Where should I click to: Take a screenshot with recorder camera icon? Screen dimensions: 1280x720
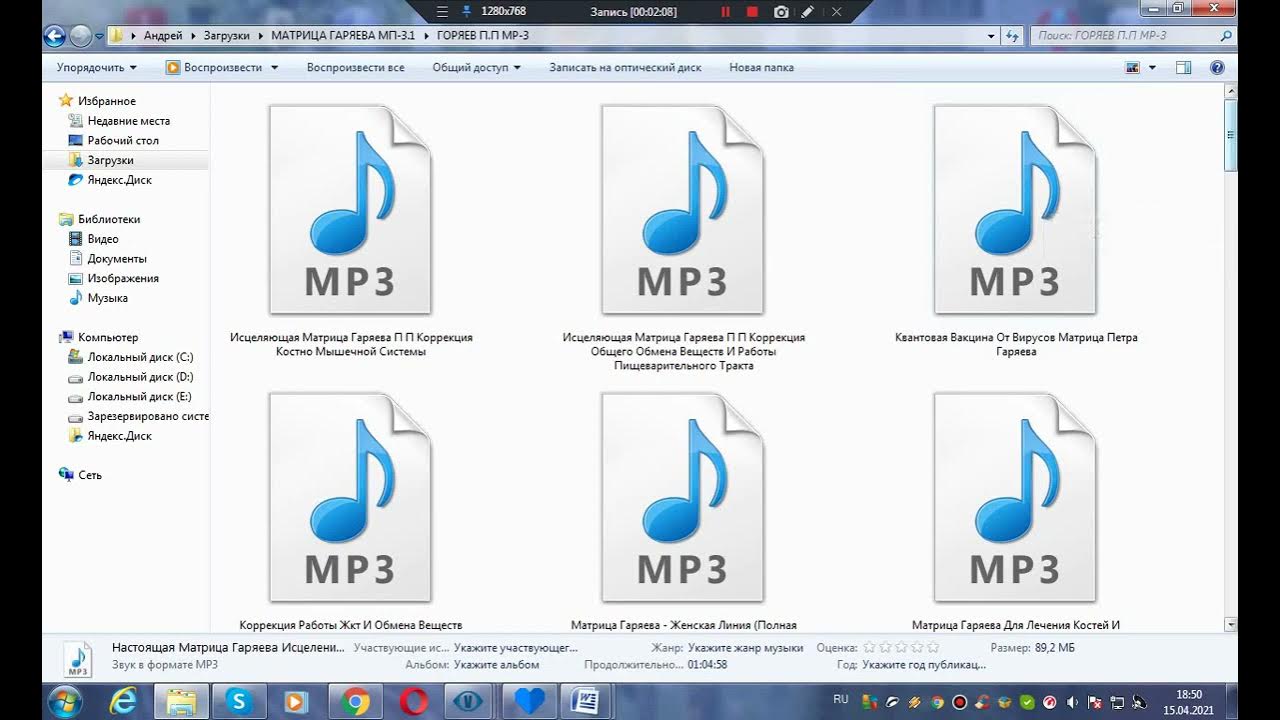[781, 12]
